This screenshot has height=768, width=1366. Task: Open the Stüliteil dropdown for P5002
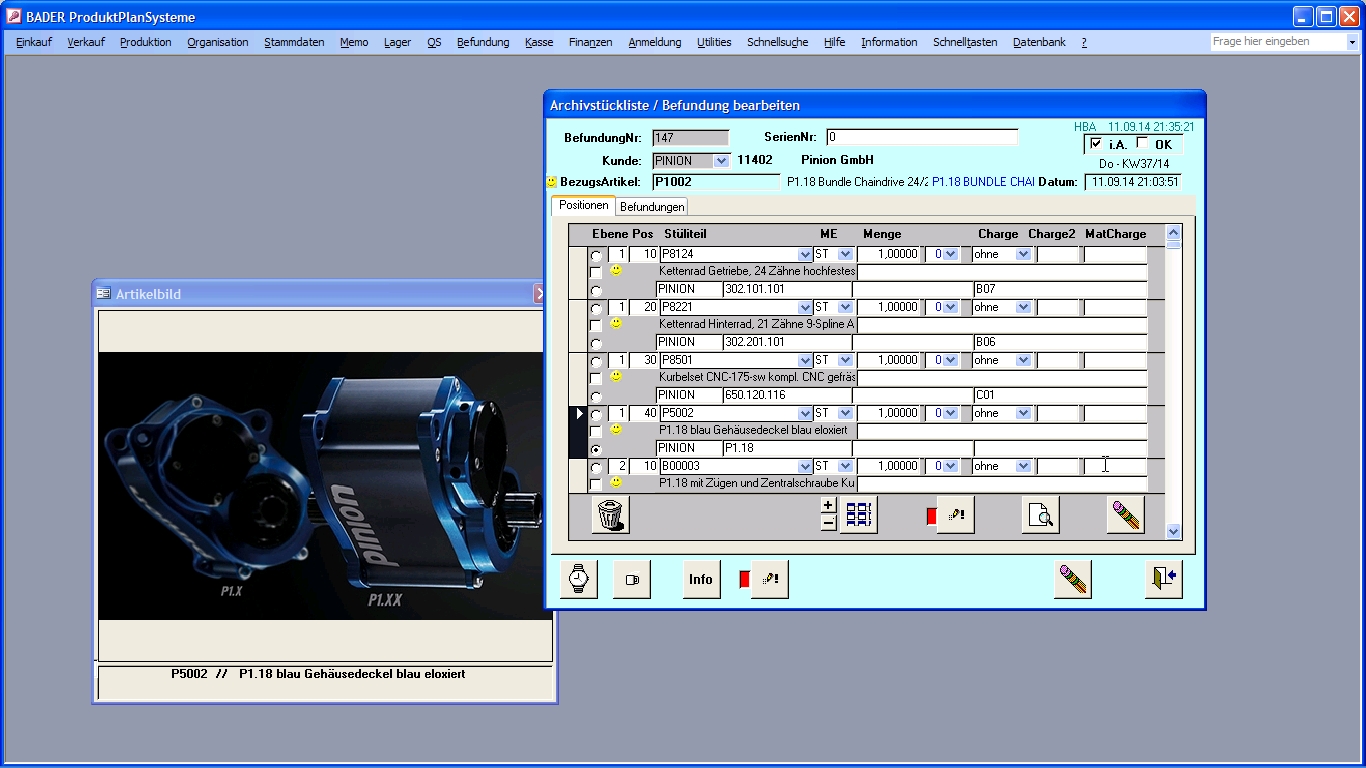click(x=805, y=414)
